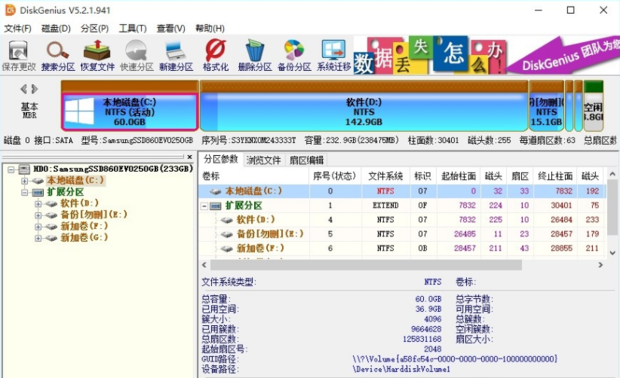Click the \Device\HarddiskVolume1 path value
Viewport: 620px width, 378px height.
coord(401,369)
